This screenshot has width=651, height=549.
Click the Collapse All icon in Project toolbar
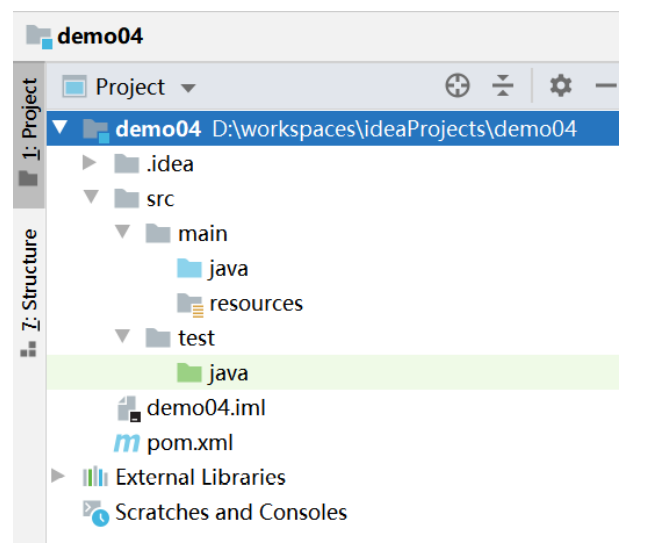[x=502, y=86]
